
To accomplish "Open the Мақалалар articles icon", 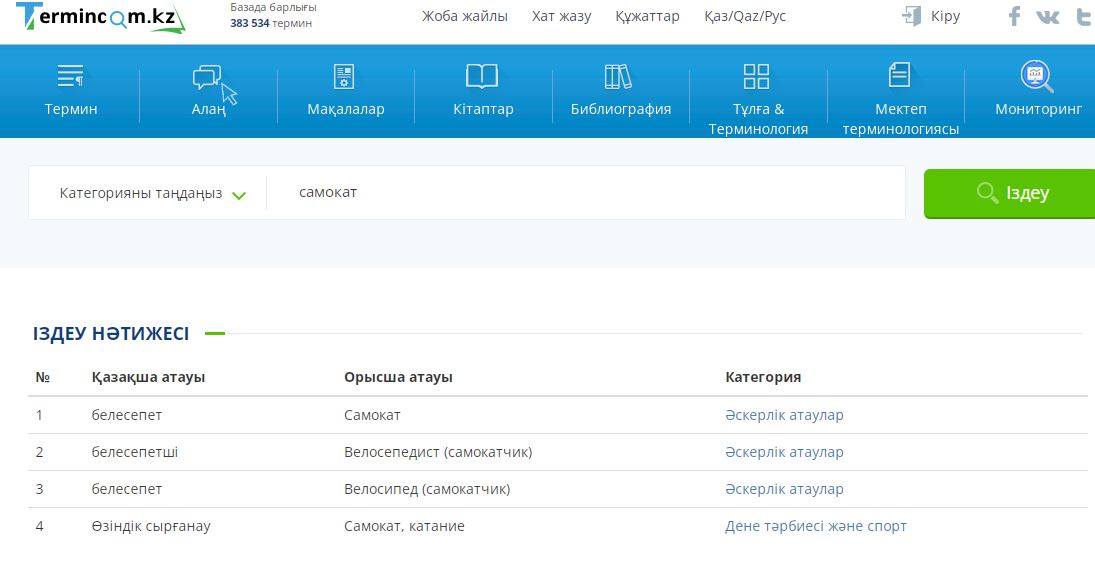I will click(x=345, y=76).
